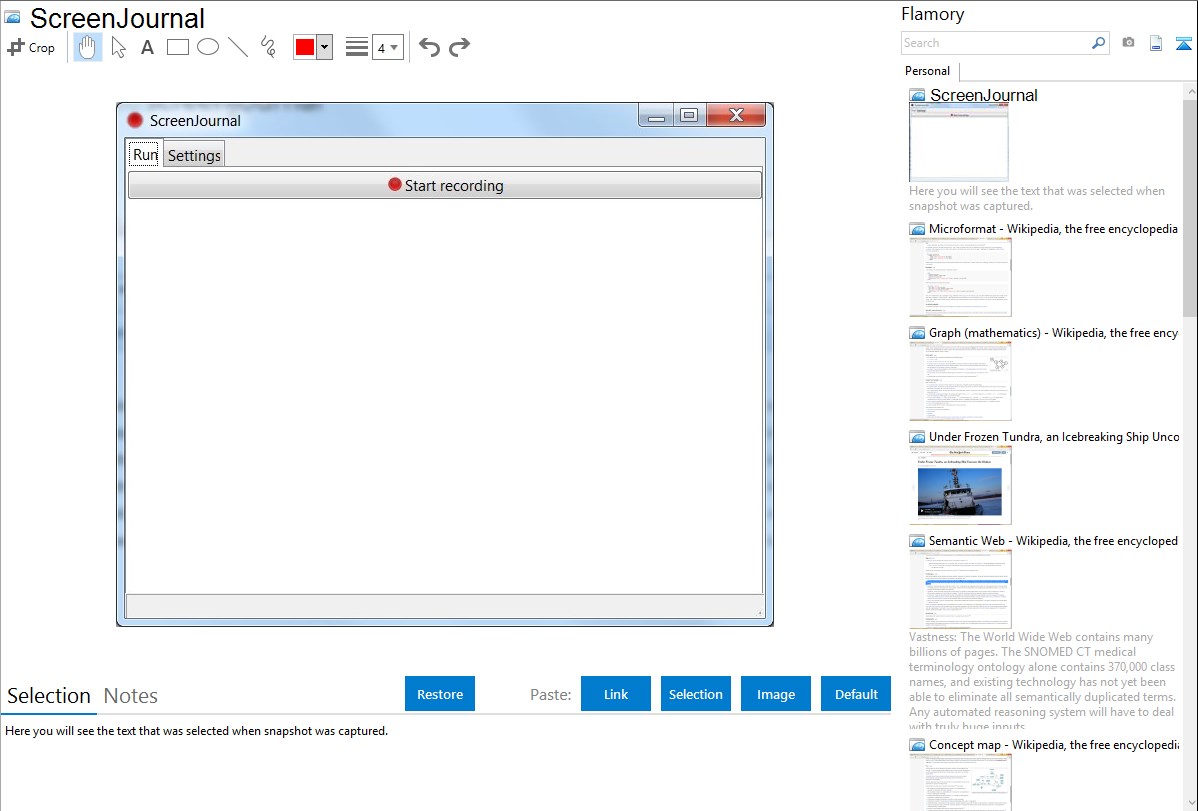Click the Flamory search field
The height and width of the screenshot is (811, 1198).
995,43
